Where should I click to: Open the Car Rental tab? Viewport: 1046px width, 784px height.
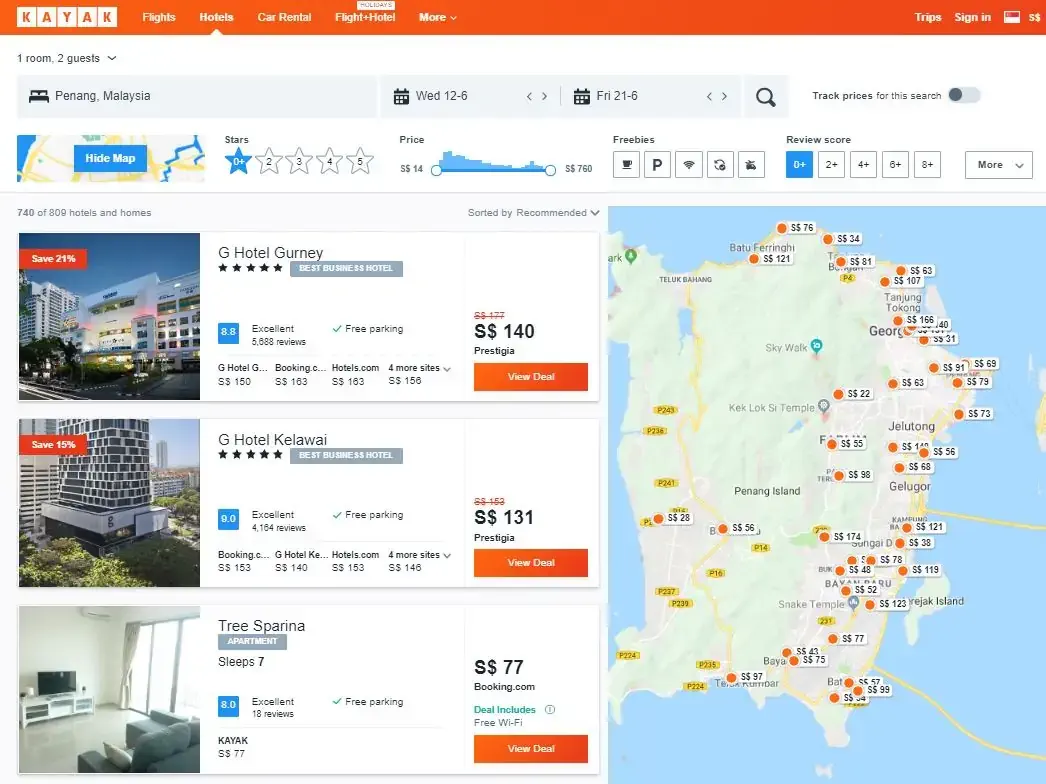284,17
